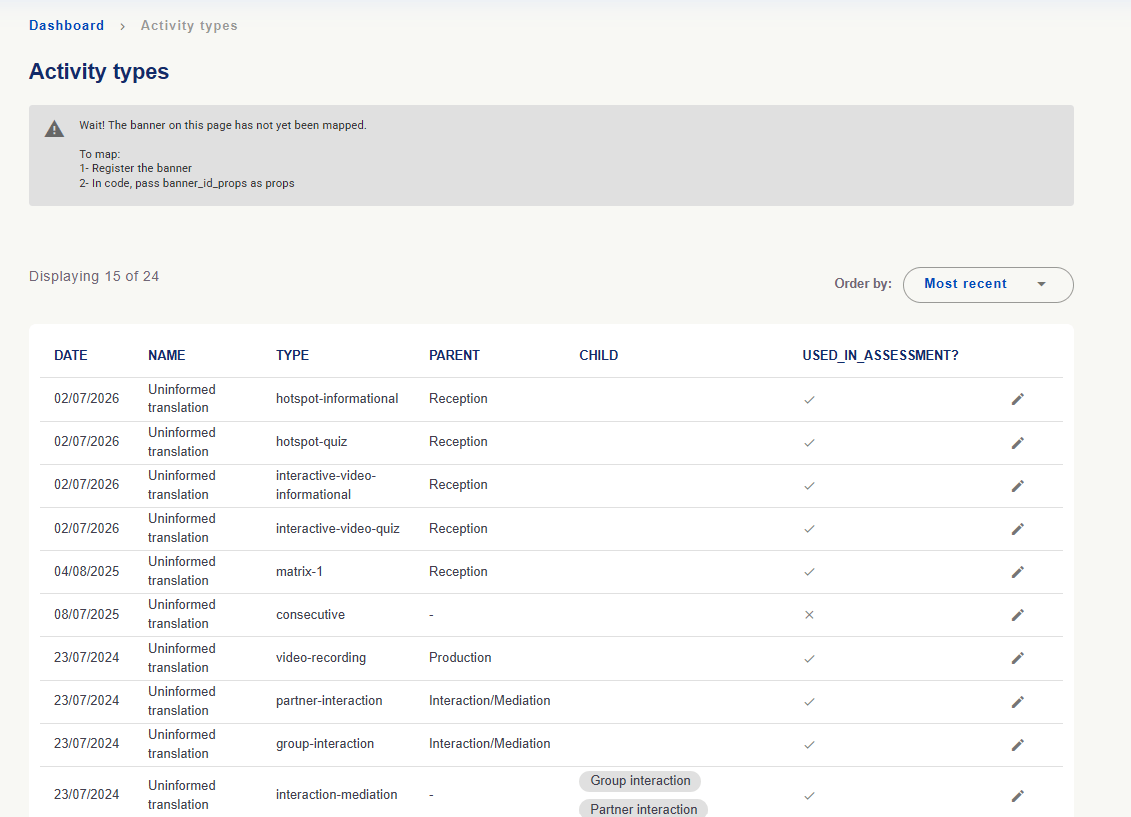Edit the interactive-video-quiz activity type

(1018, 529)
